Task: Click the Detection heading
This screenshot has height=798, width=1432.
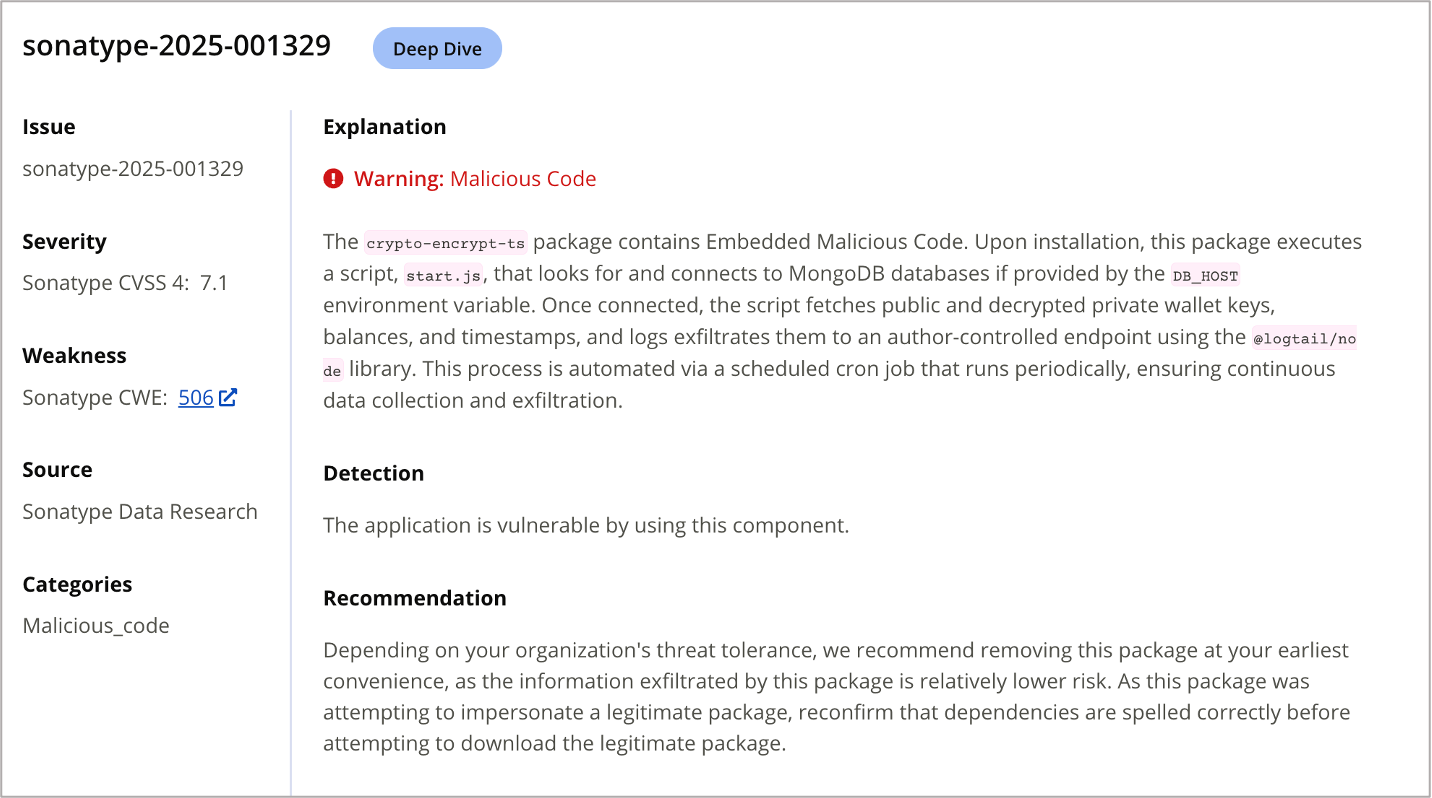Action: (374, 473)
